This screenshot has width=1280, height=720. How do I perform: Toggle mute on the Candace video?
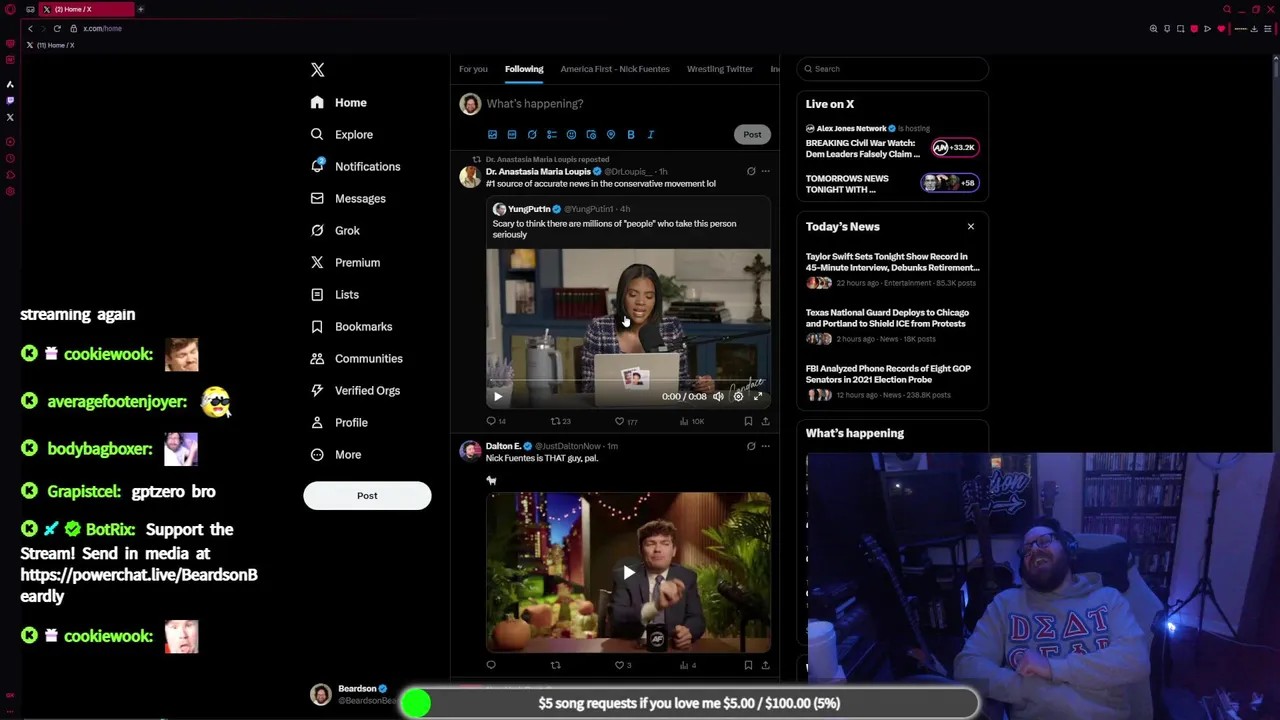[718, 397]
